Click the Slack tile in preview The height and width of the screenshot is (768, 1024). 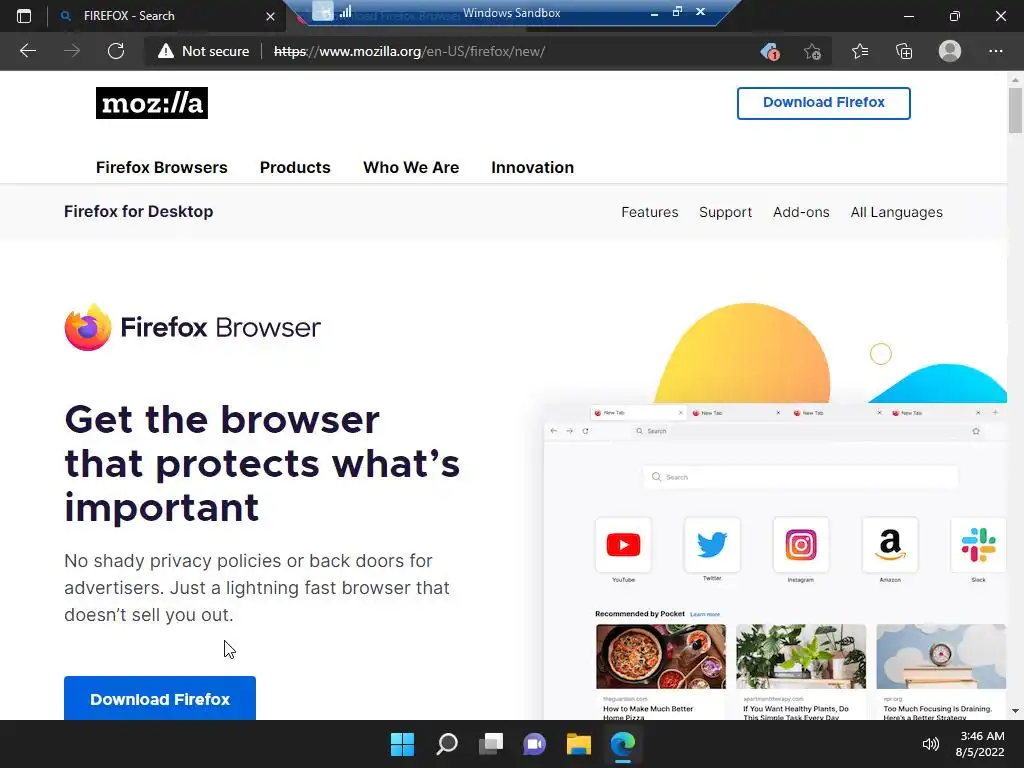coord(978,545)
